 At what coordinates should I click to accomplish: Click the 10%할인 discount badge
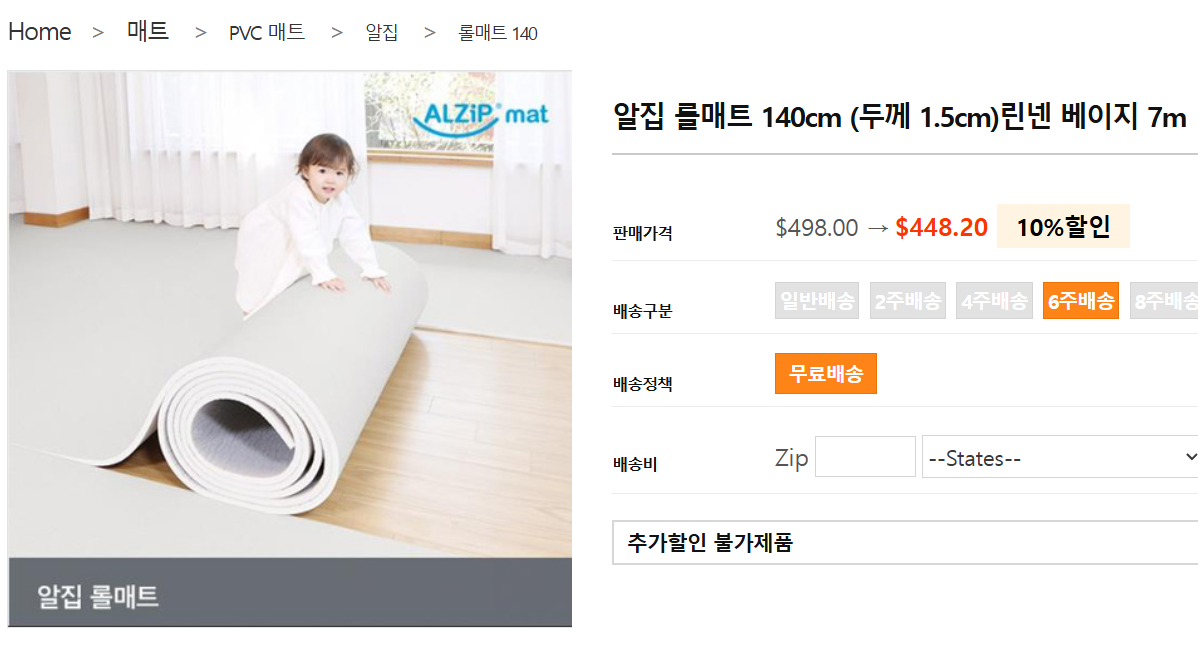click(1063, 227)
